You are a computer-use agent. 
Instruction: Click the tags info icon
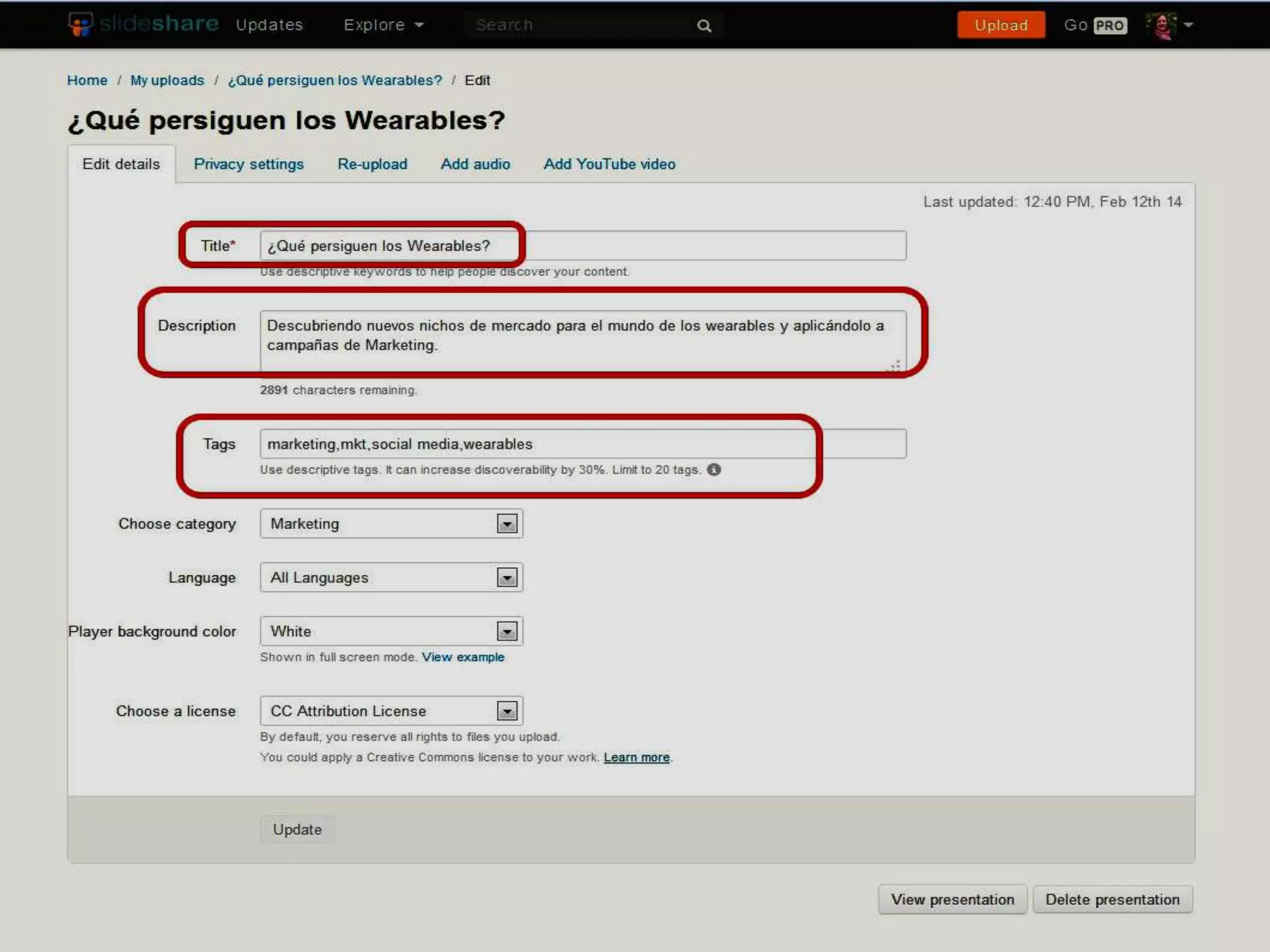click(x=714, y=470)
